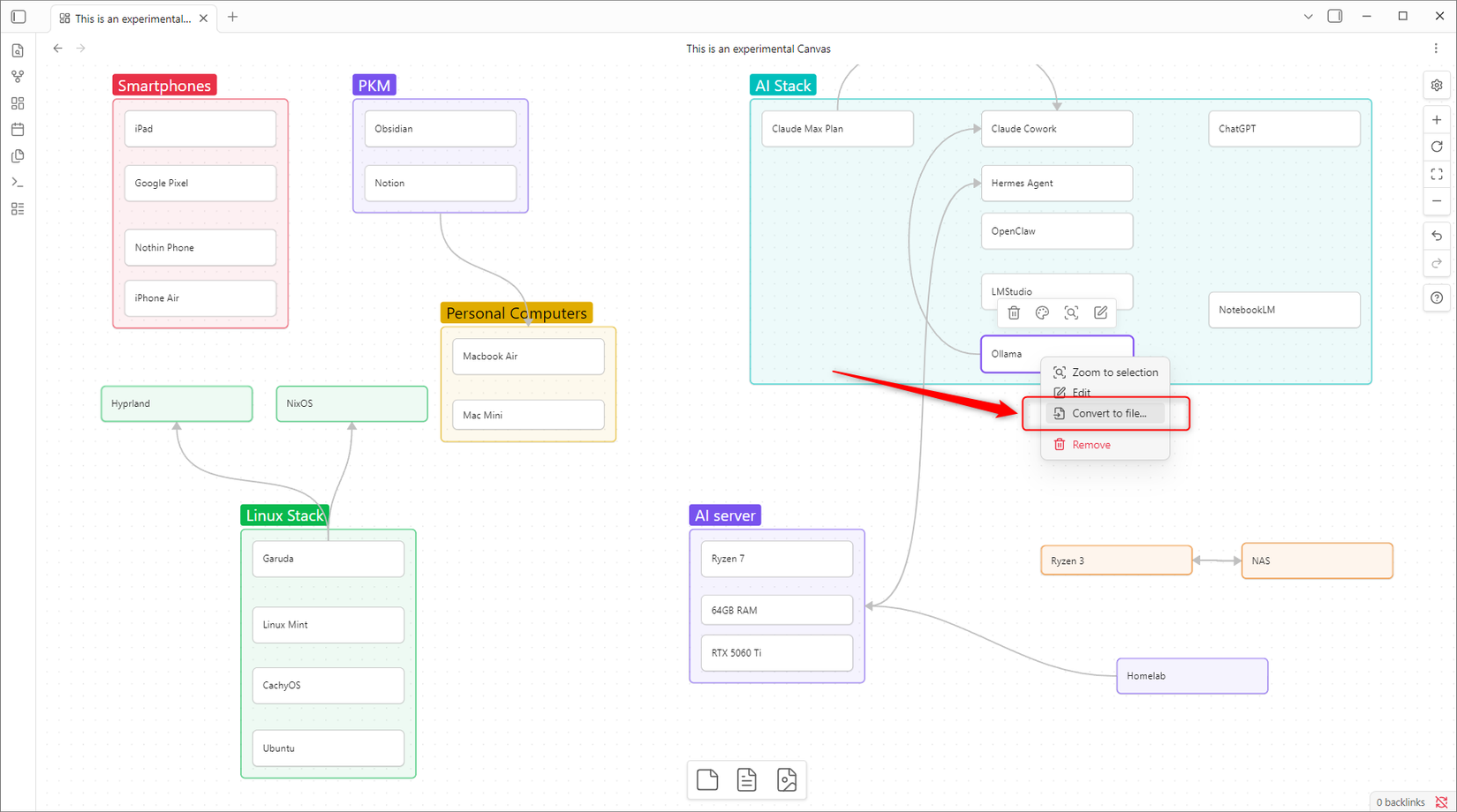1457x812 pixels.
Task: Select the 'Claude Cowork' card
Action: (1057, 129)
